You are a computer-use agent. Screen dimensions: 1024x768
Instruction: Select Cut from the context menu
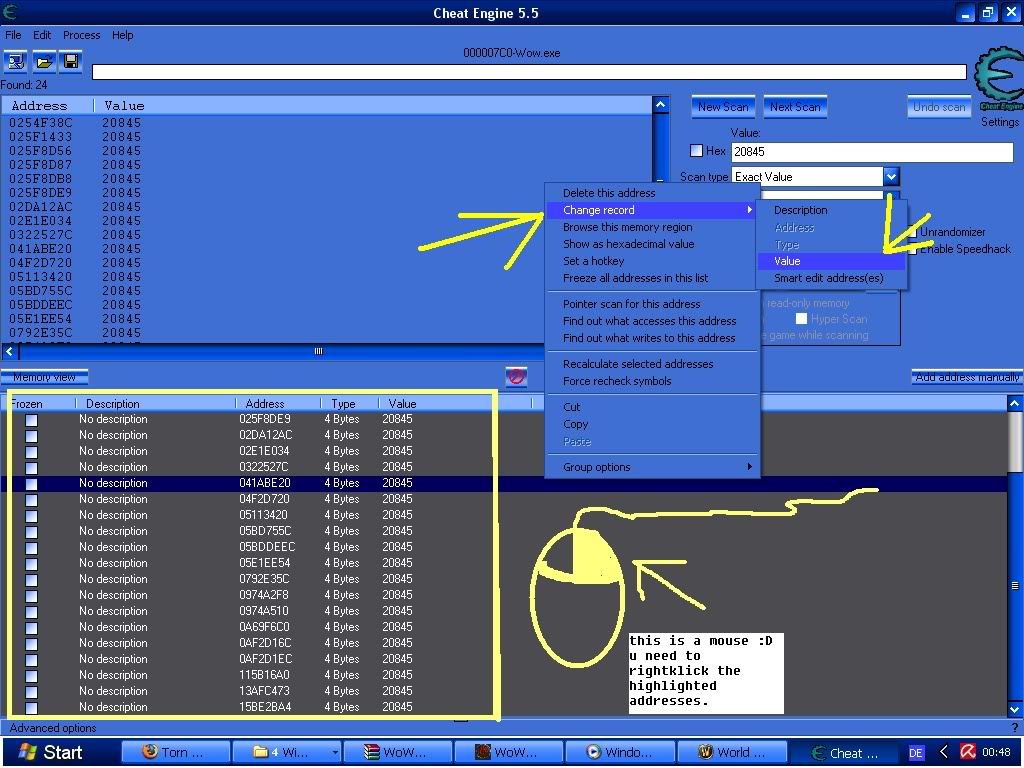click(x=652, y=407)
